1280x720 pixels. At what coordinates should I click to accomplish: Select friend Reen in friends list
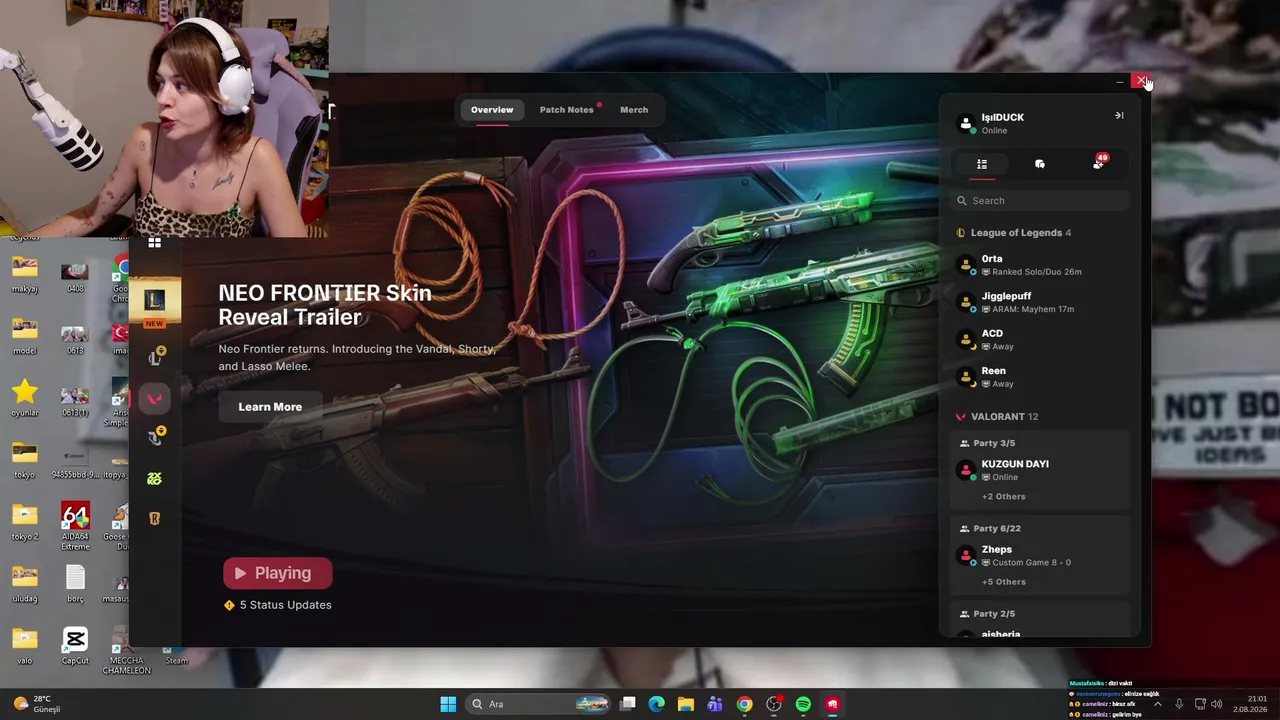coord(1040,377)
